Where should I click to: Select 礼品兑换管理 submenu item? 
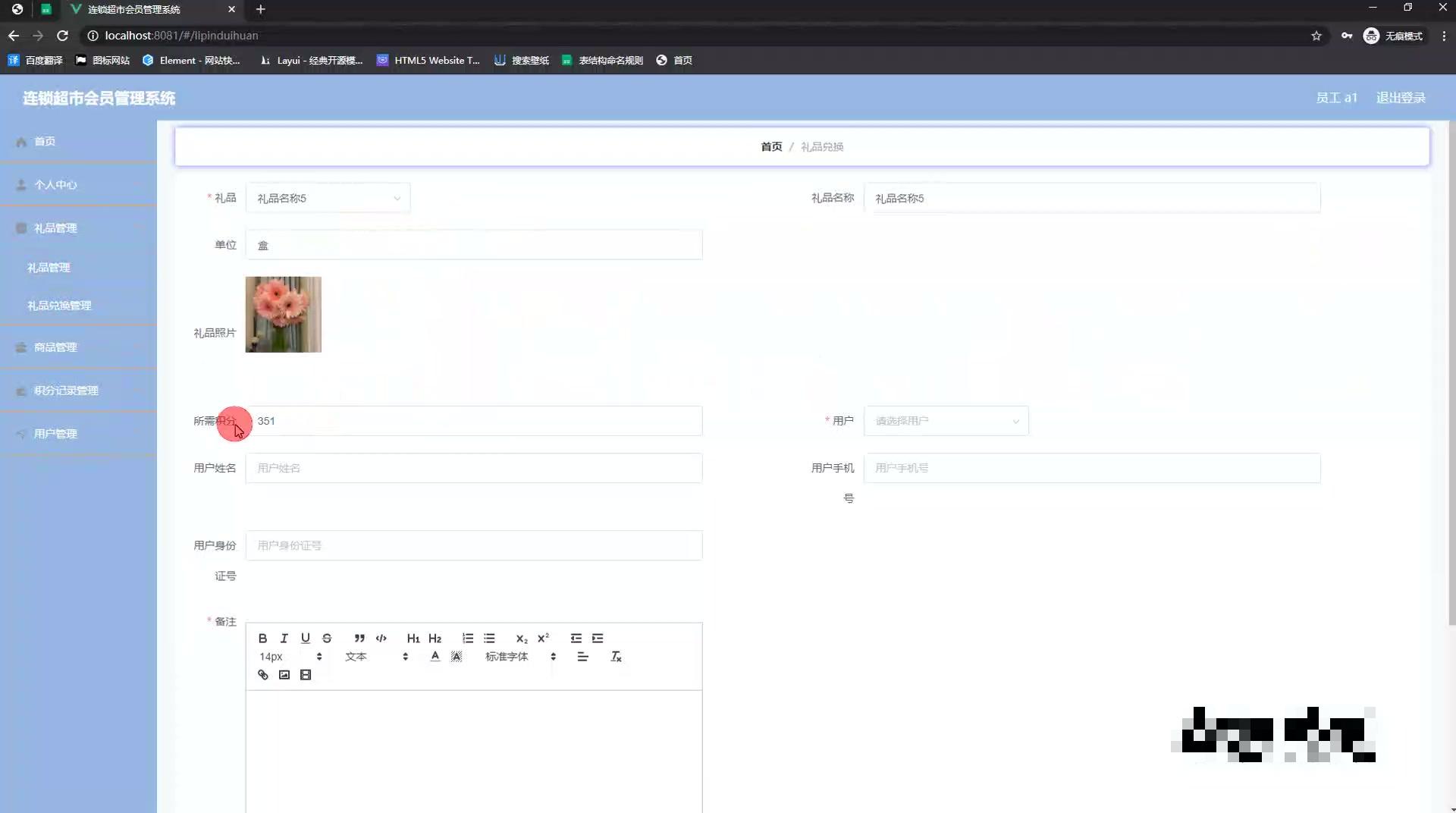click(78, 305)
